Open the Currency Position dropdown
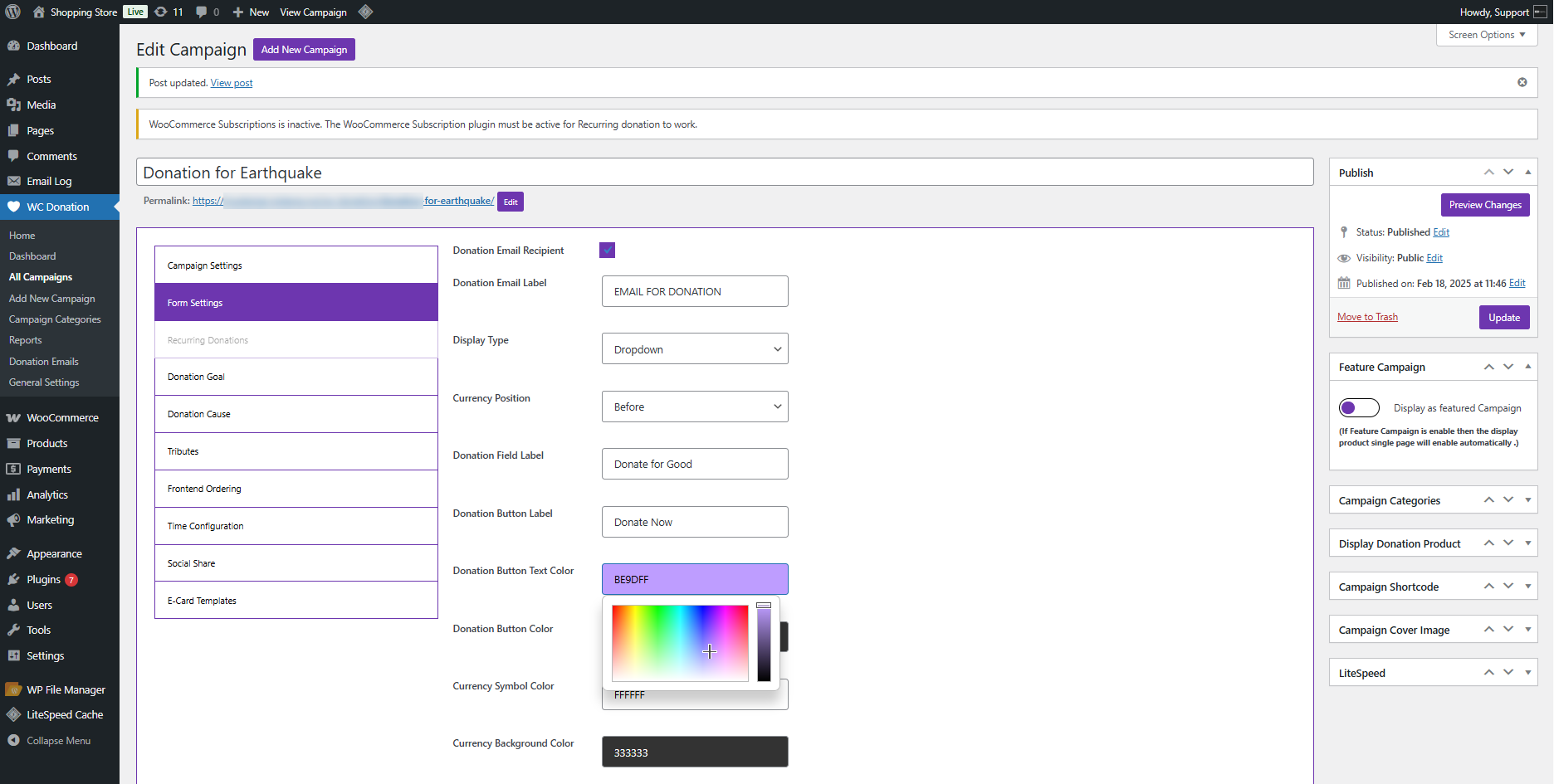Viewport: 1554px width, 784px height. click(x=694, y=407)
